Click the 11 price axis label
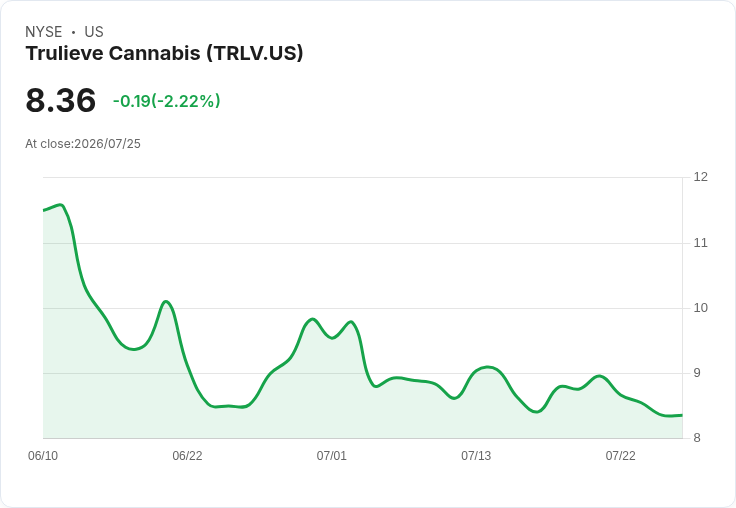 (700, 243)
